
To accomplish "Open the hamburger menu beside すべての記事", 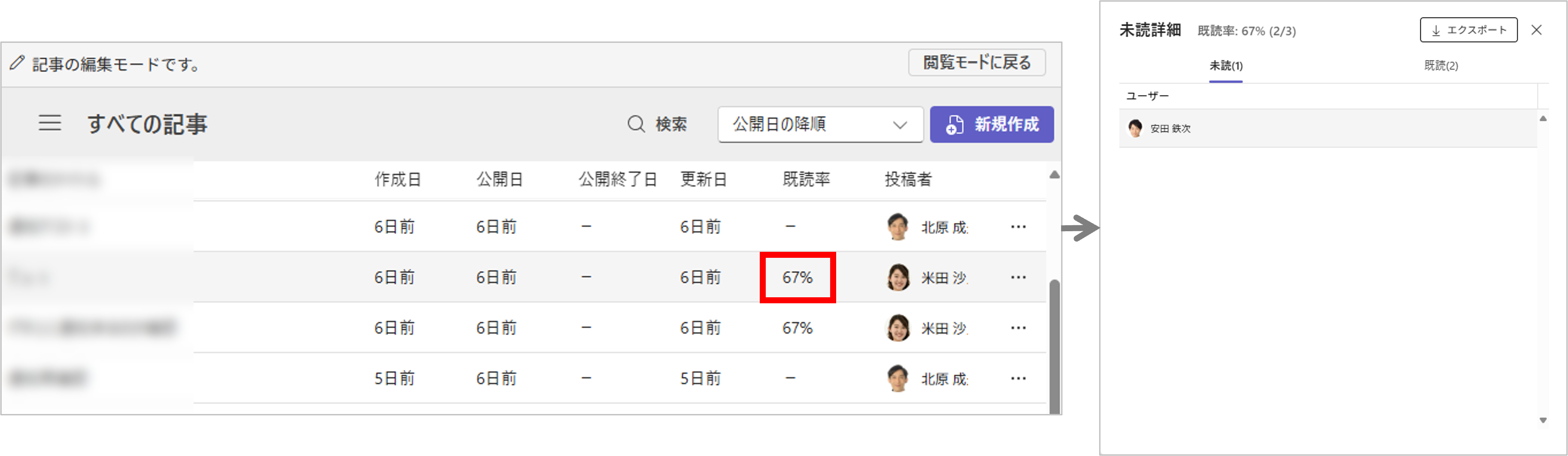I will click(x=50, y=124).
